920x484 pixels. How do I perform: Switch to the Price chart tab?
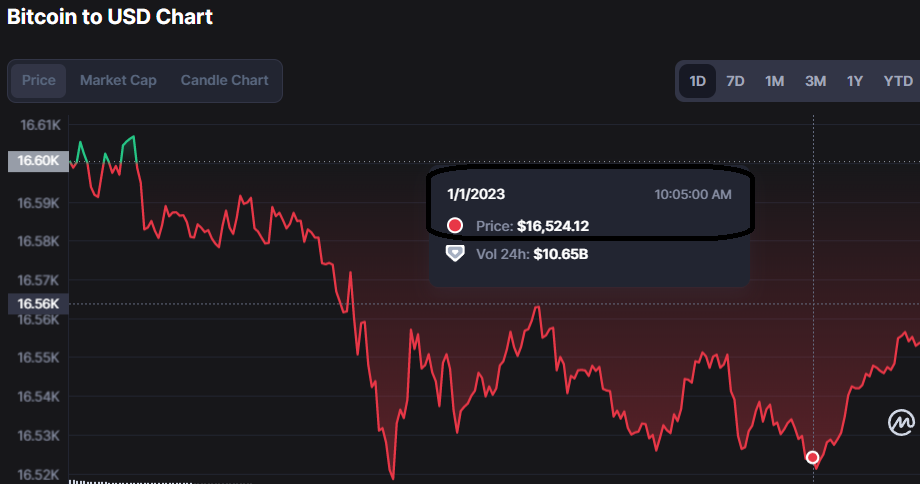pyautogui.click(x=39, y=80)
